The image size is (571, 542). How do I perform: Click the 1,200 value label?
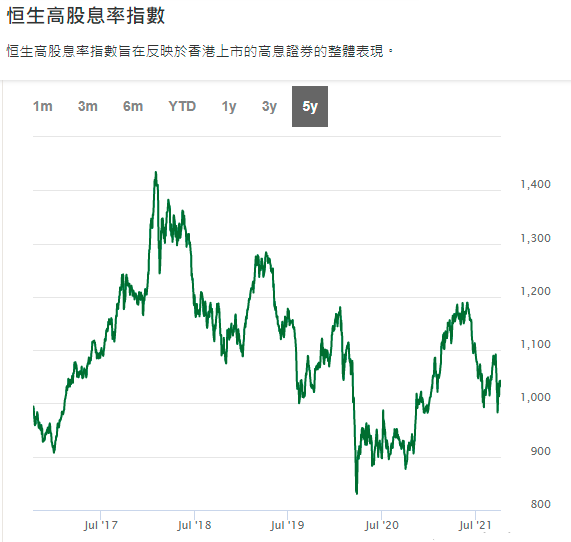pyautogui.click(x=535, y=291)
